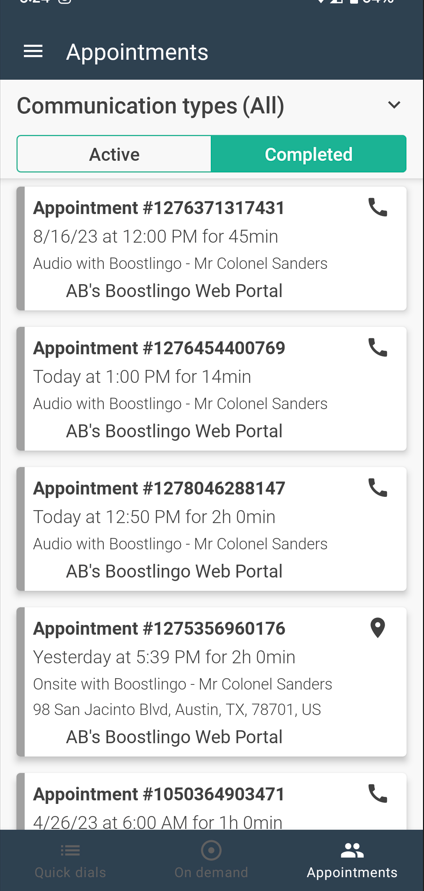Screen dimensions: 424x891
Task: Open appointment #1276371317431 details
Action: pyautogui.click(x=211, y=248)
